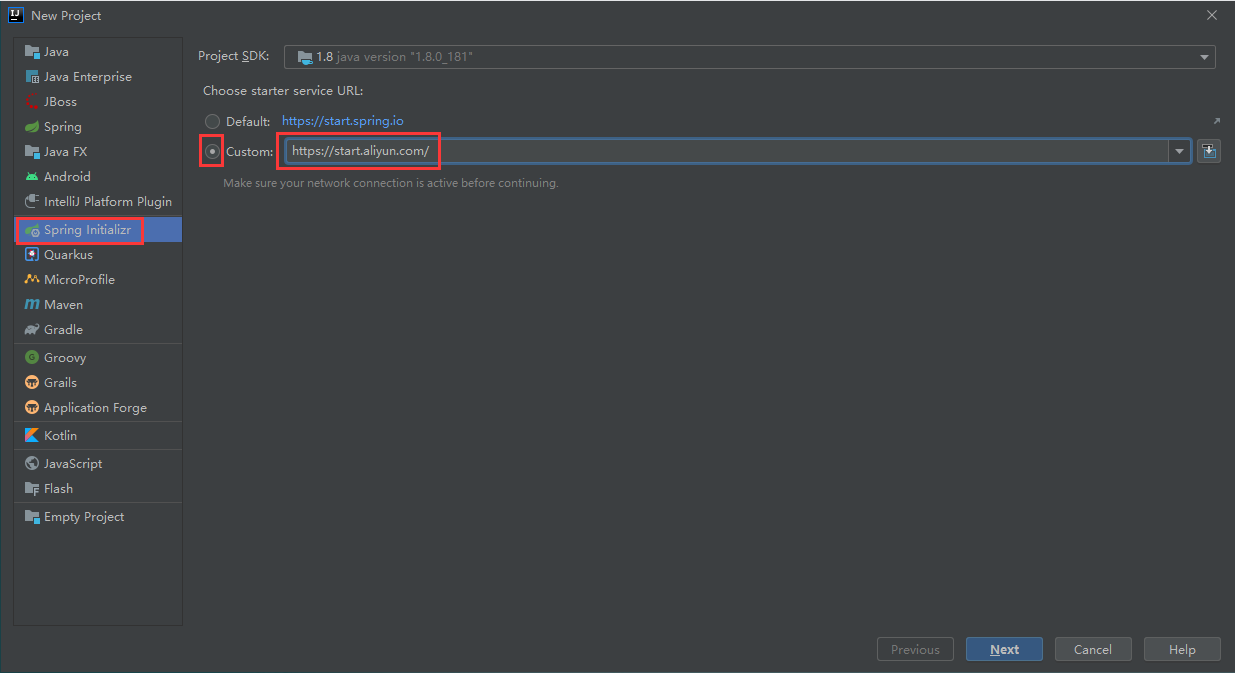Viewport: 1235px width, 673px height.
Task: Select IntelliJ Platform Plugin entry
Action: tap(98, 202)
